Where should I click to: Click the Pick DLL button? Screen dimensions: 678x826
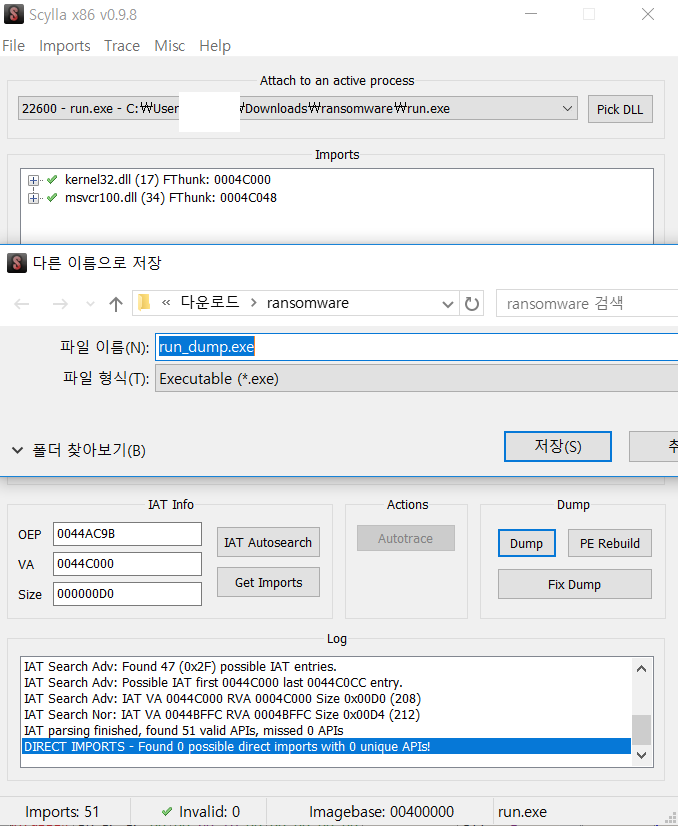[x=620, y=109]
